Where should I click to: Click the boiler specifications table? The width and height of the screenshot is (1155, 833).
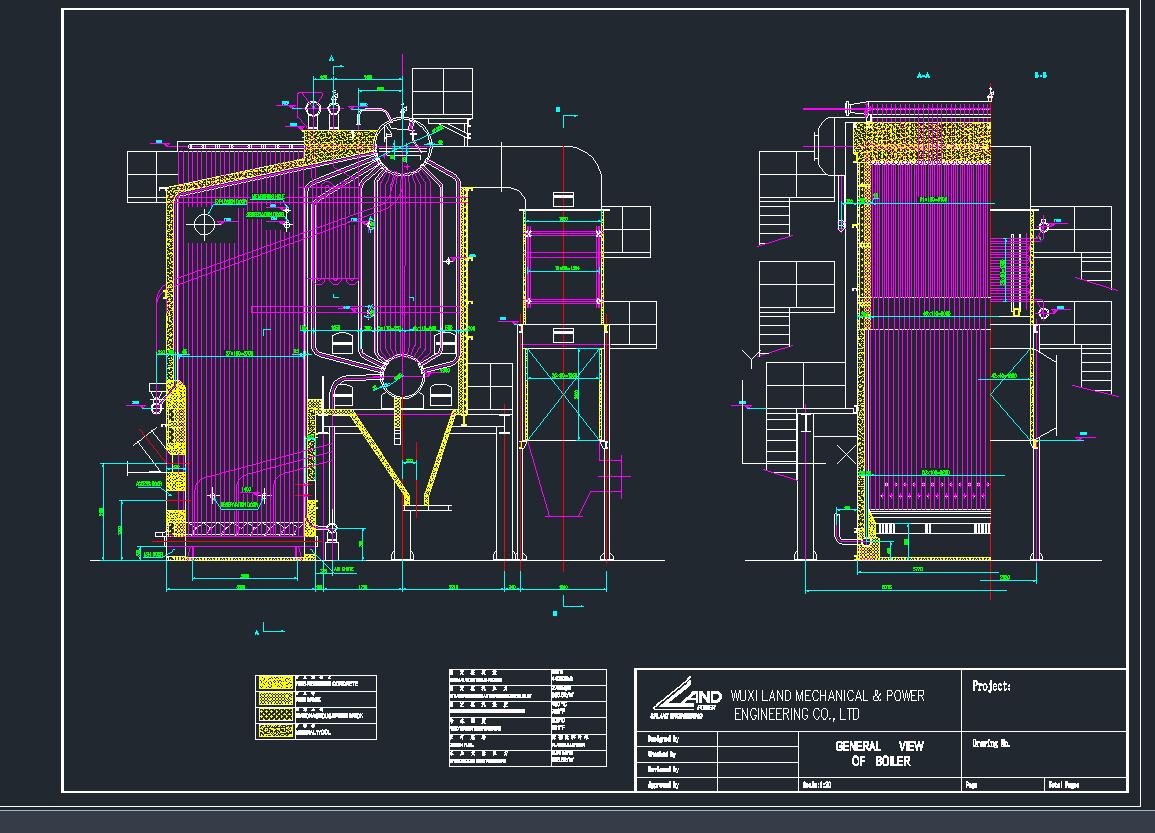click(526, 717)
